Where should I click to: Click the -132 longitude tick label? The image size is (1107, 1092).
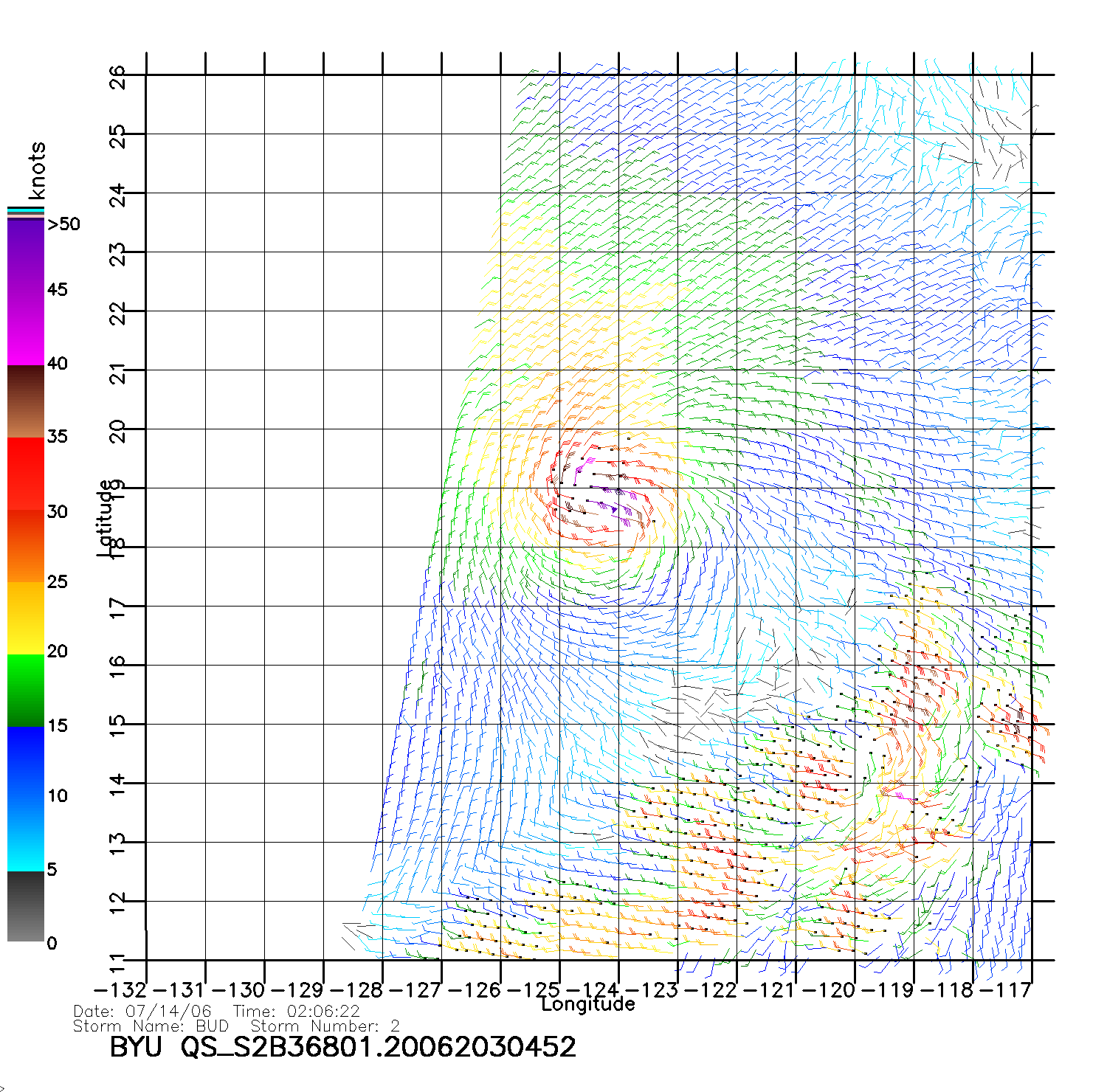coord(120,989)
